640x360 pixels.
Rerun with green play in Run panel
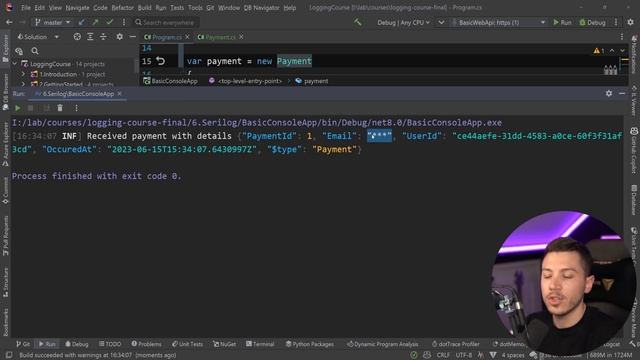pyautogui.click(x=18, y=108)
